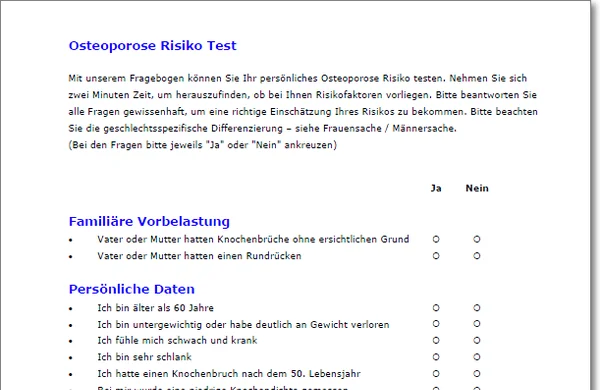Select Ja for Eltern hatten einen Rundrücken
Viewport: 600px width, 390px height.
(436, 256)
